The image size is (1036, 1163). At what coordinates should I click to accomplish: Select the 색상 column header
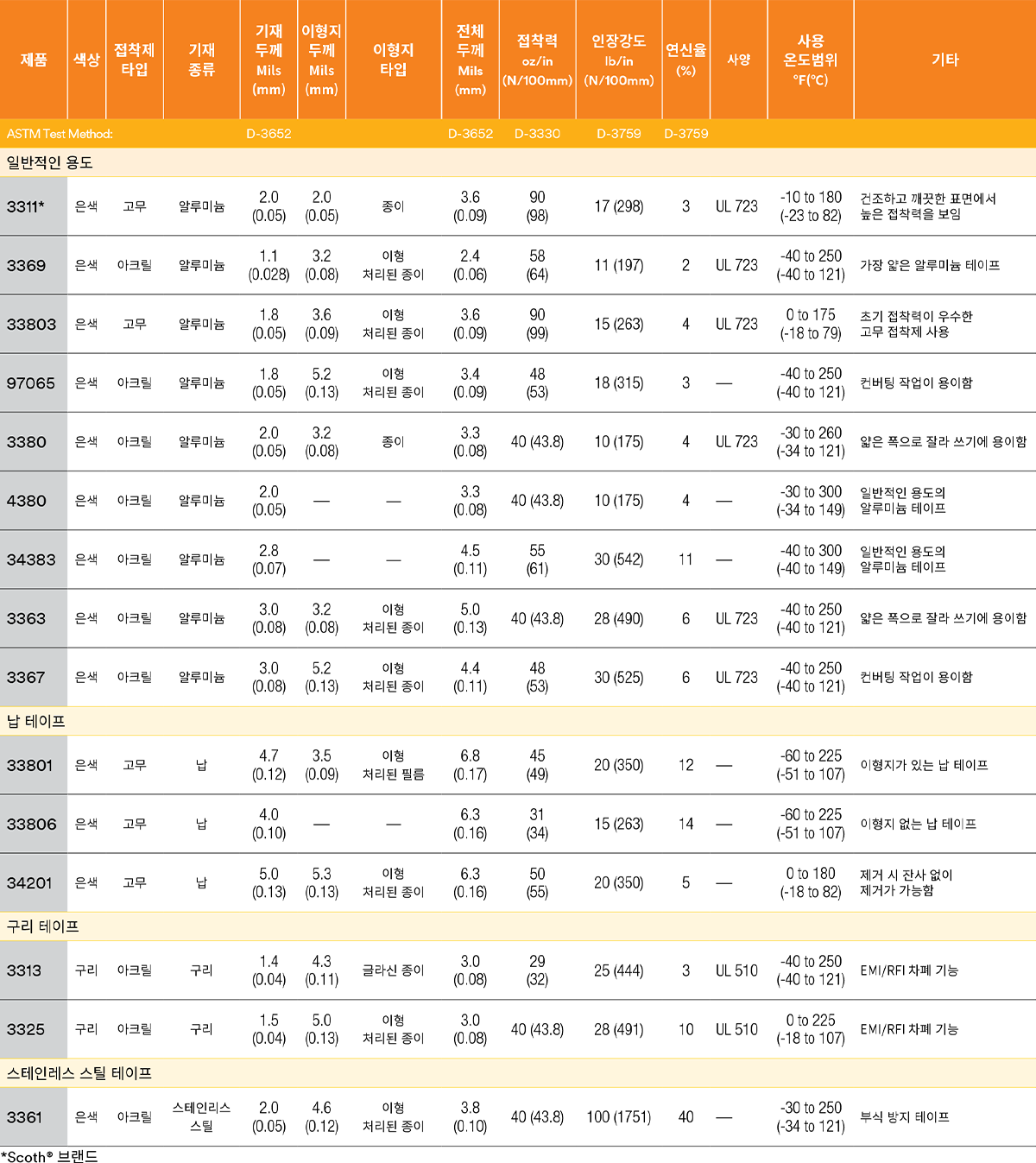coord(86,60)
